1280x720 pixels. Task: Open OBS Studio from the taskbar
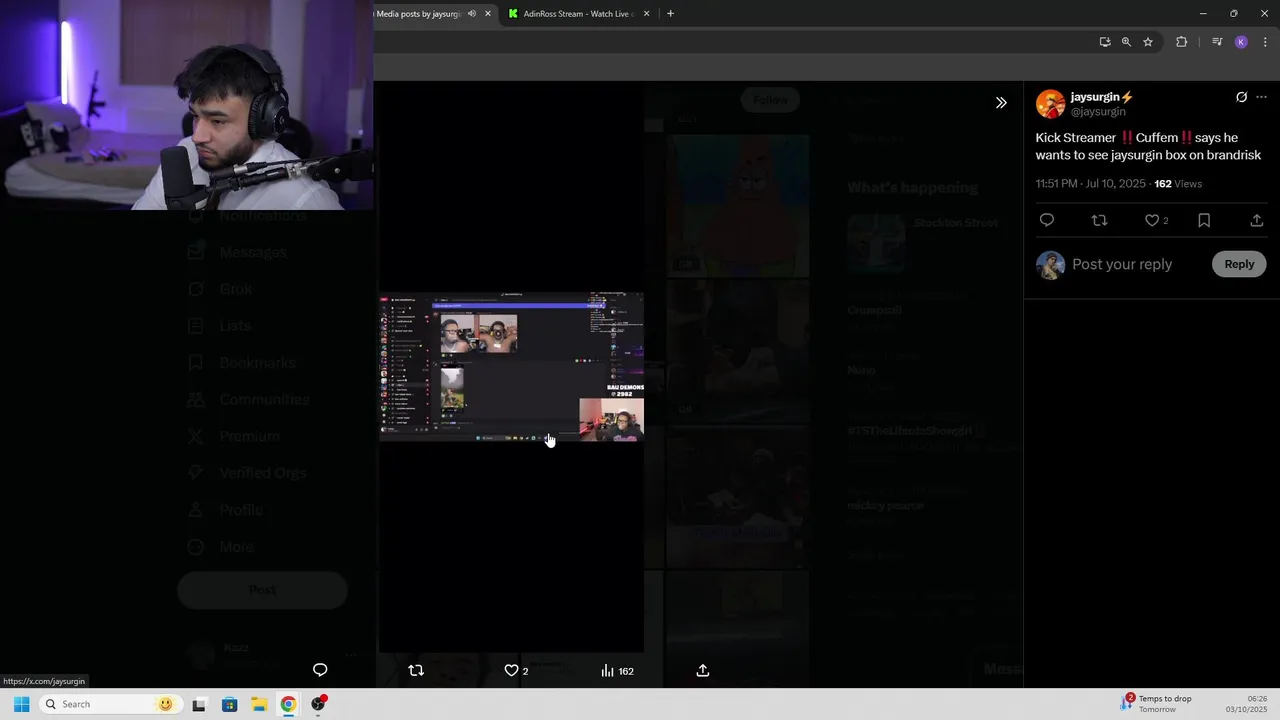pyautogui.click(x=318, y=705)
